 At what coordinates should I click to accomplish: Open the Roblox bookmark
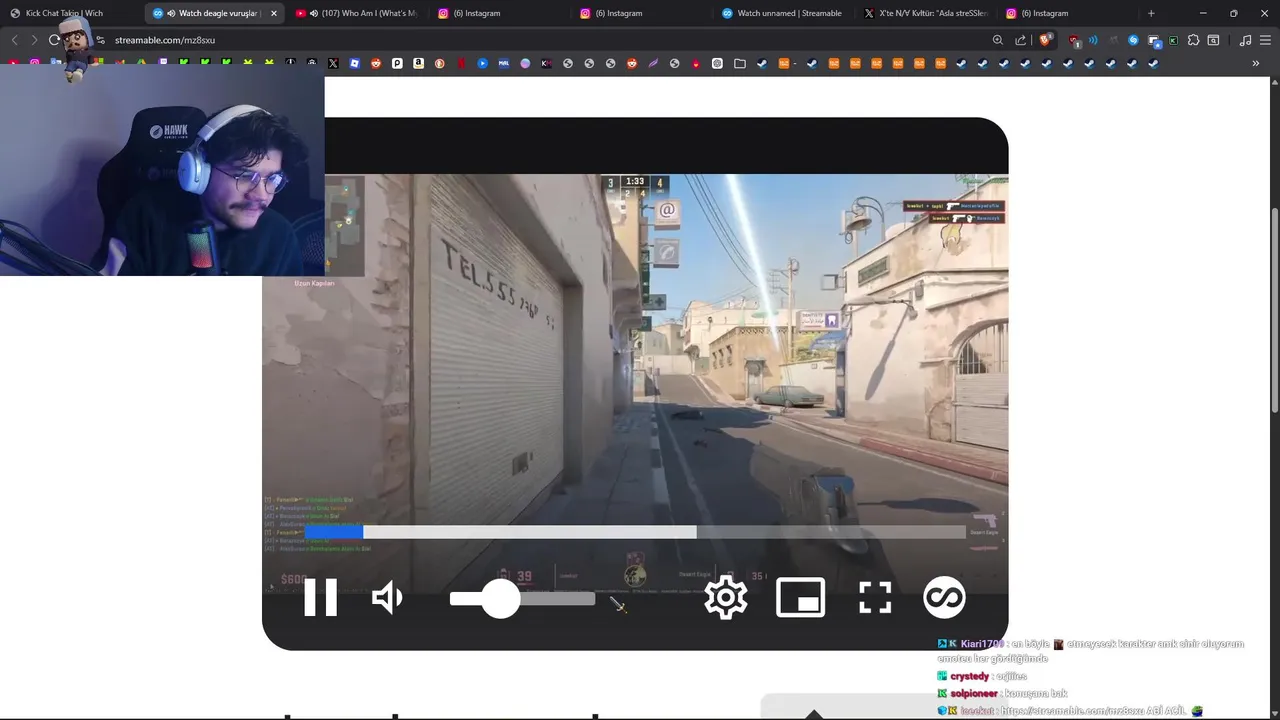point(355,63)
